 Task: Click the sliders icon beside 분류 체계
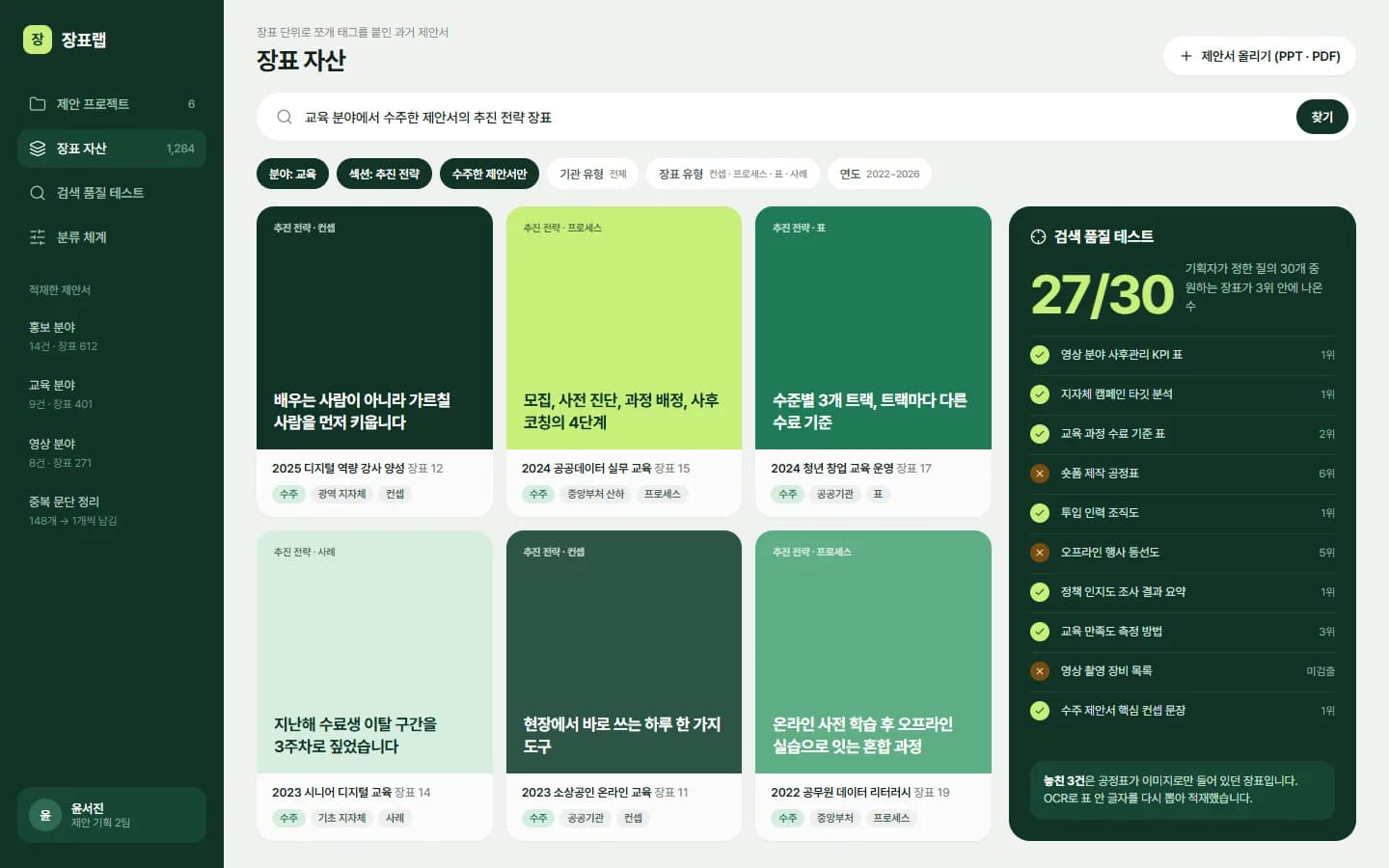[38, 237]
